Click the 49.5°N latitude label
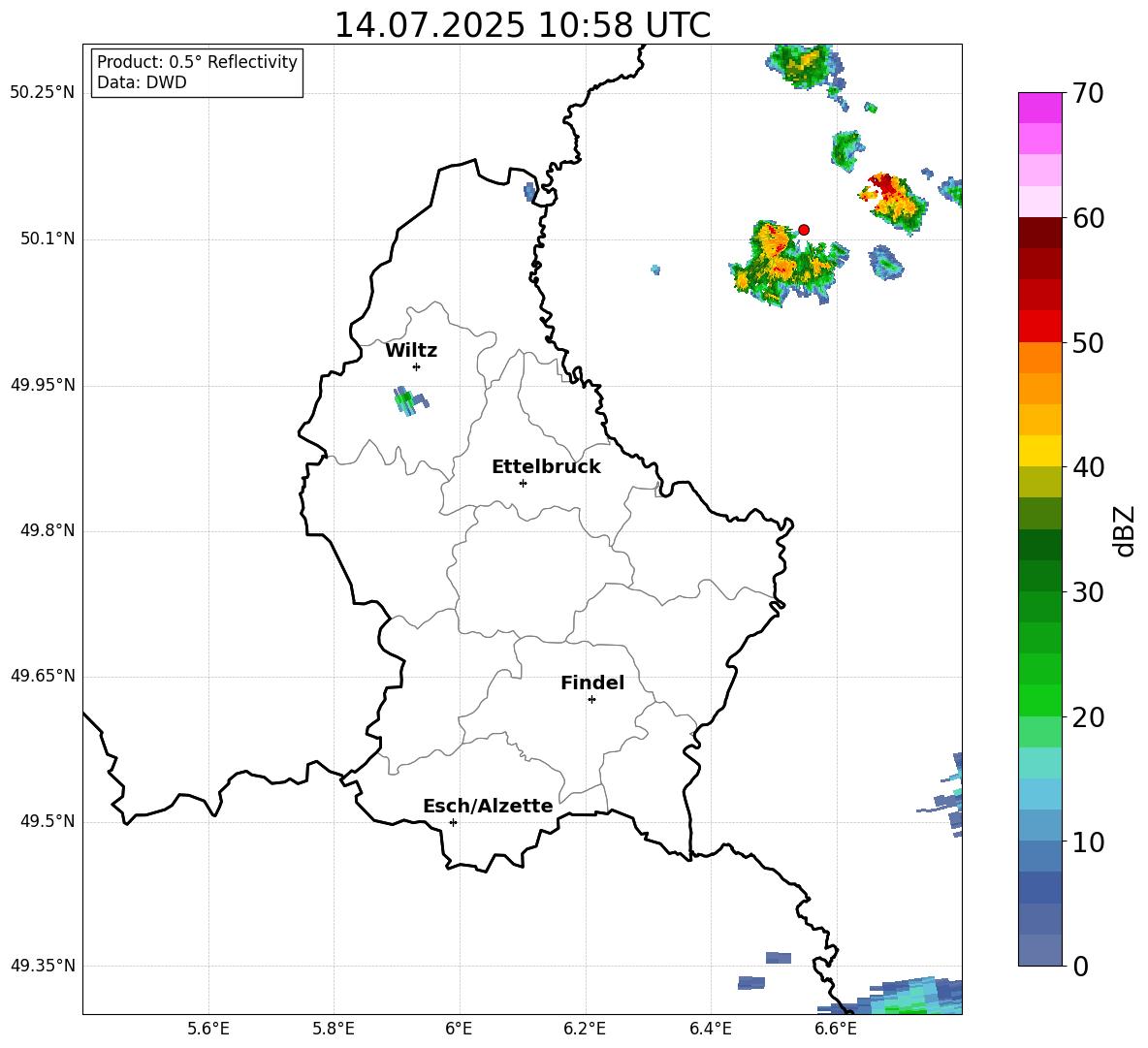 point(48,821)
